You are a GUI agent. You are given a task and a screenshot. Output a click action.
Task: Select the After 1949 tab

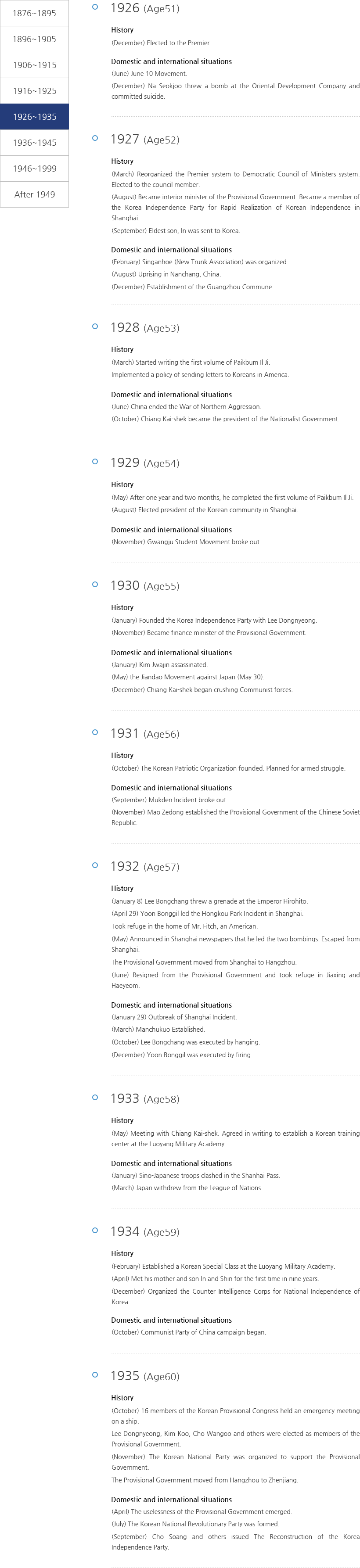(x=34, y=194)
